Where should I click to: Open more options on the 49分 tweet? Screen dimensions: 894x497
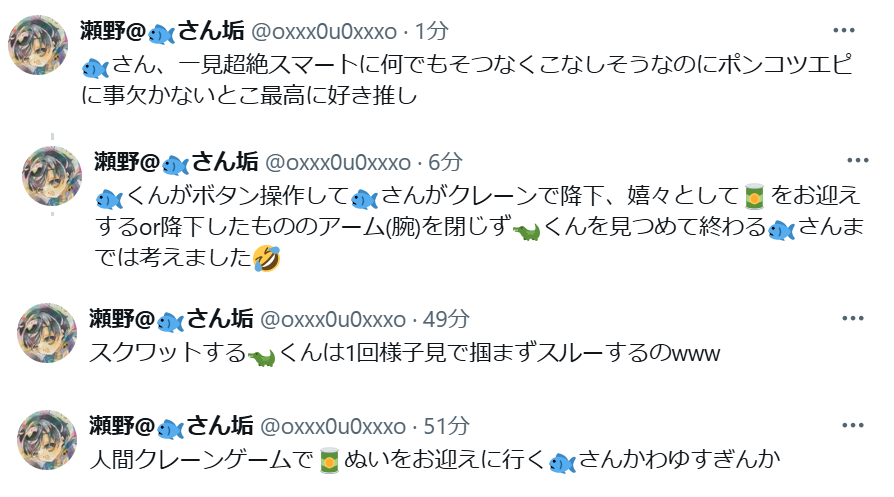(x=853, y=318)
